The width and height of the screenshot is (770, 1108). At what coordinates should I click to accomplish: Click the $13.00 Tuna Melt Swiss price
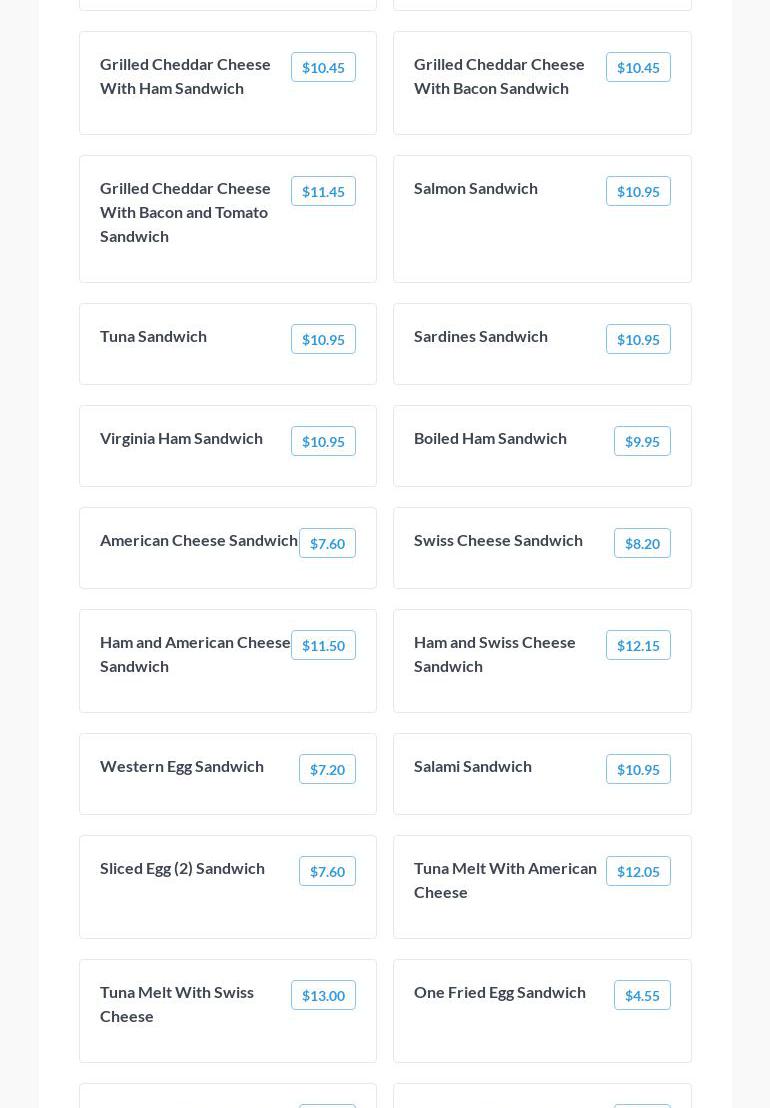pyautogui.click(x=323, y=995)
